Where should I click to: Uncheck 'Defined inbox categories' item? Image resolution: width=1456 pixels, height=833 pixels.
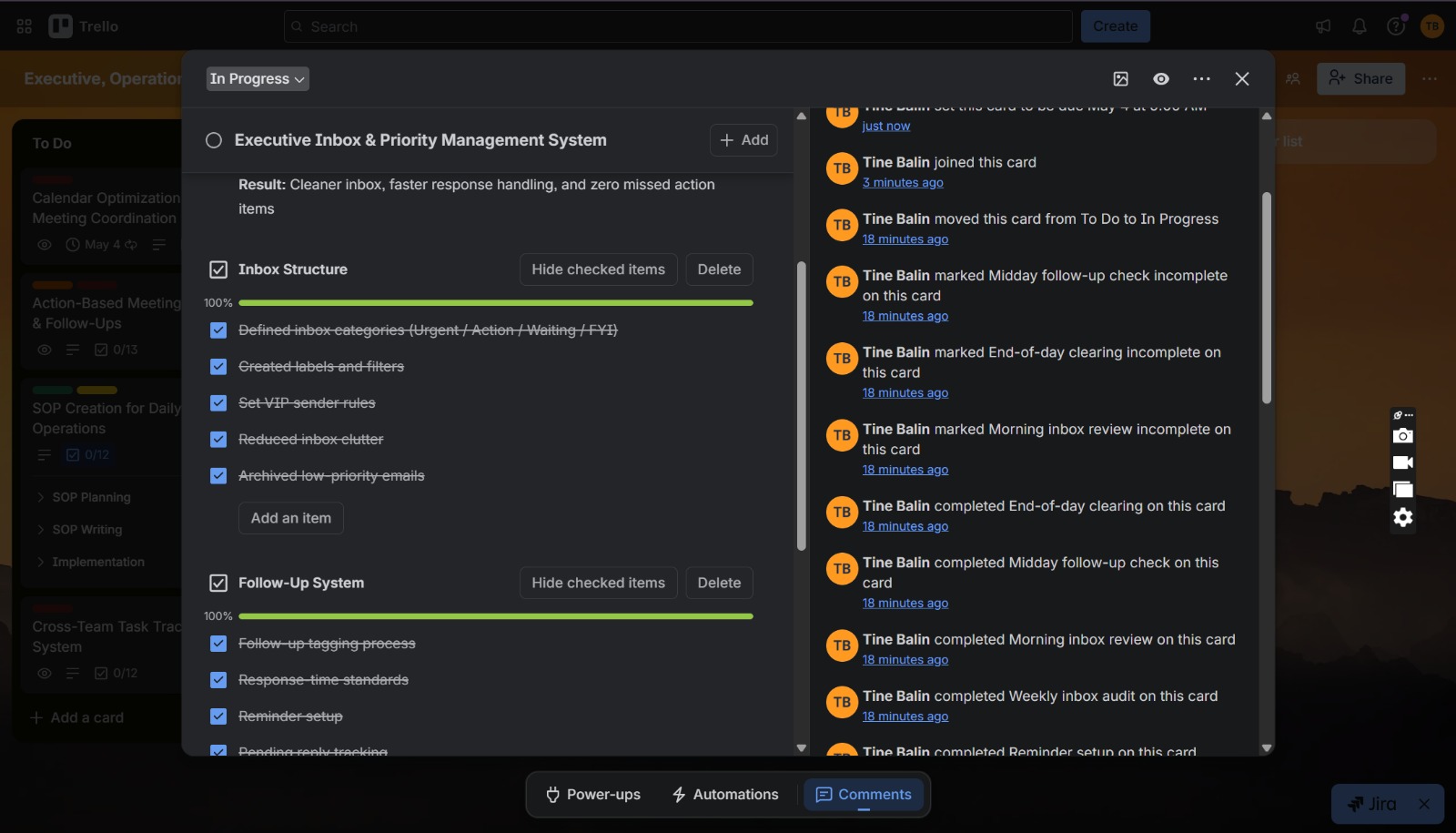coord(218,330)
